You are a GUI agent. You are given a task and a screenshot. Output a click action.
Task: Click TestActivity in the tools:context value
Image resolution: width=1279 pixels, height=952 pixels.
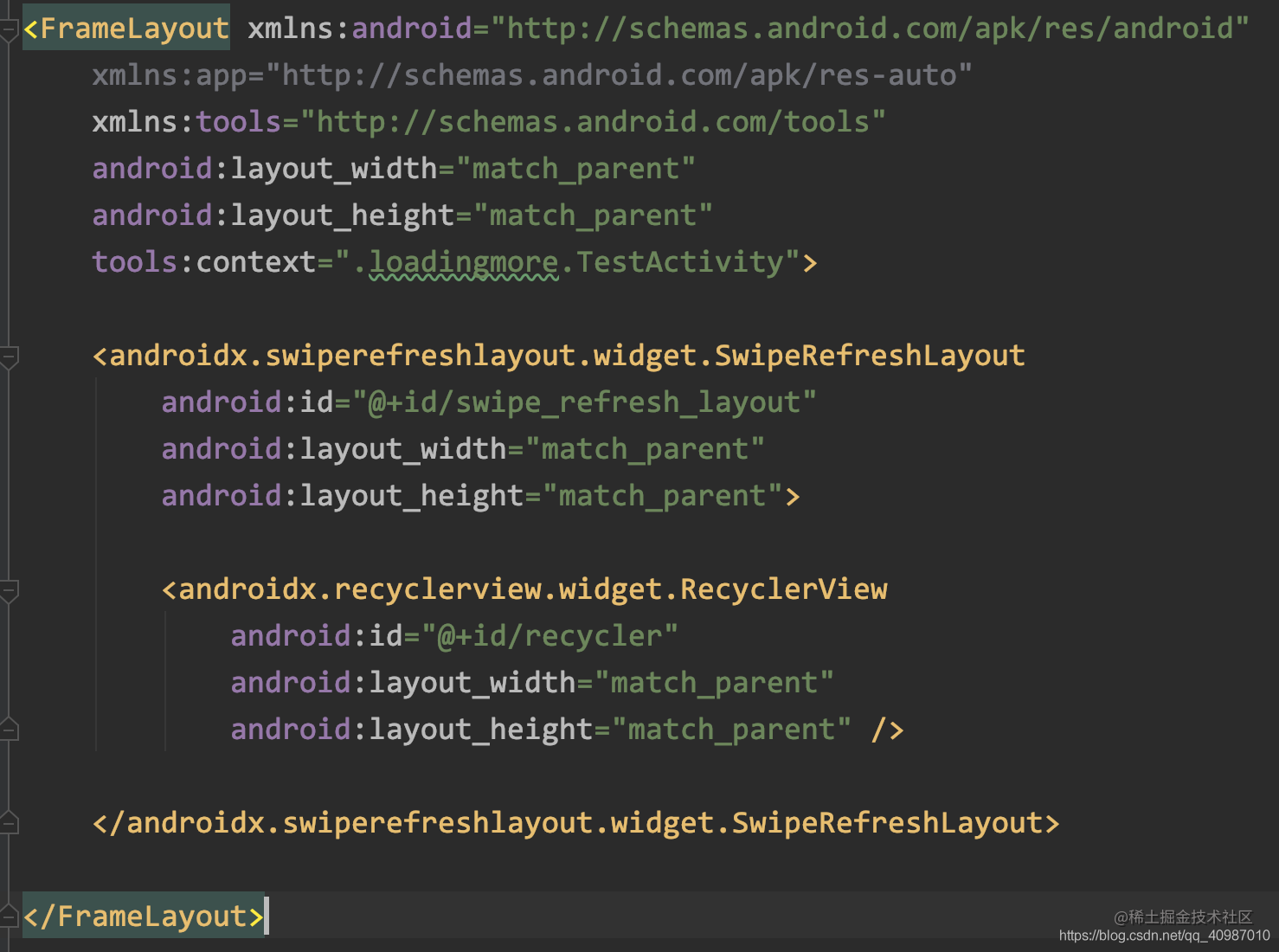[680, 262]
